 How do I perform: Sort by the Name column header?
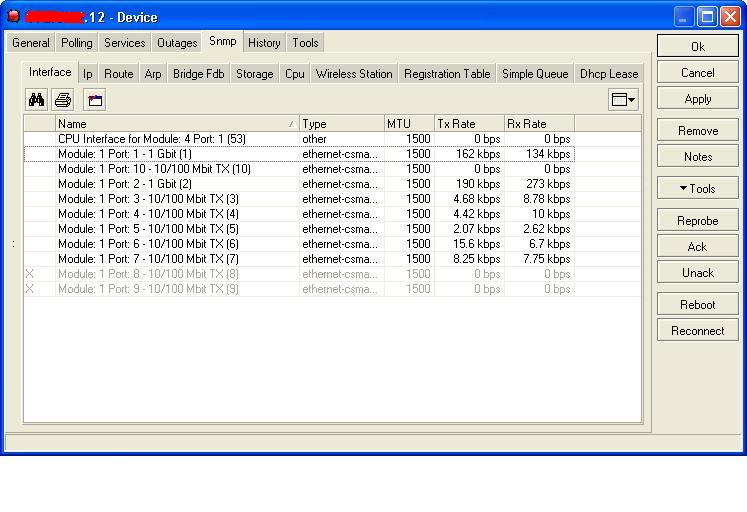[177, 124]
